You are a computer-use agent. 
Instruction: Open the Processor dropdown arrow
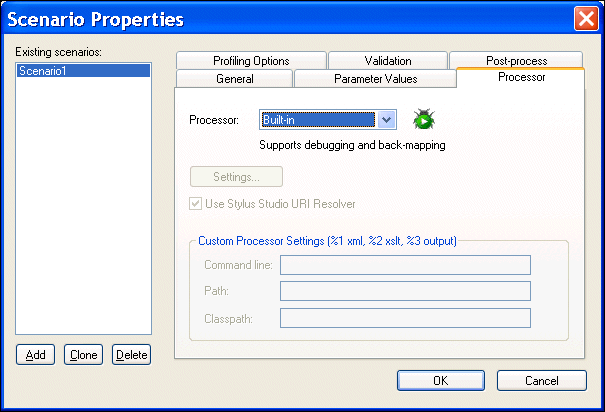point(387,120)
